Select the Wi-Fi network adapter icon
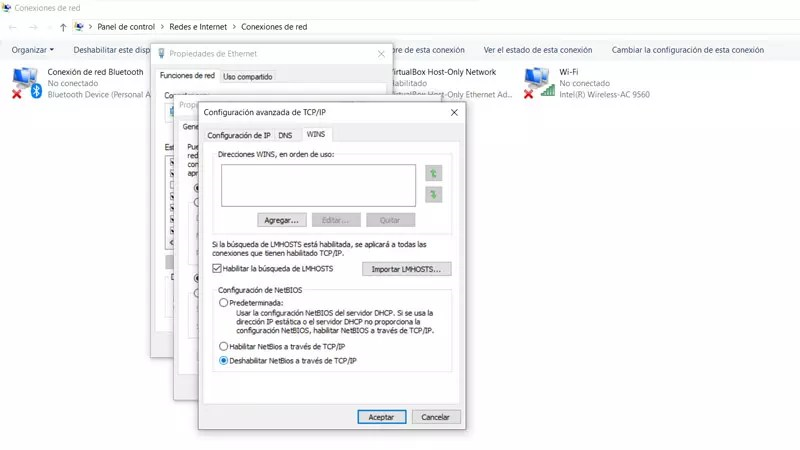 [538, 82]
